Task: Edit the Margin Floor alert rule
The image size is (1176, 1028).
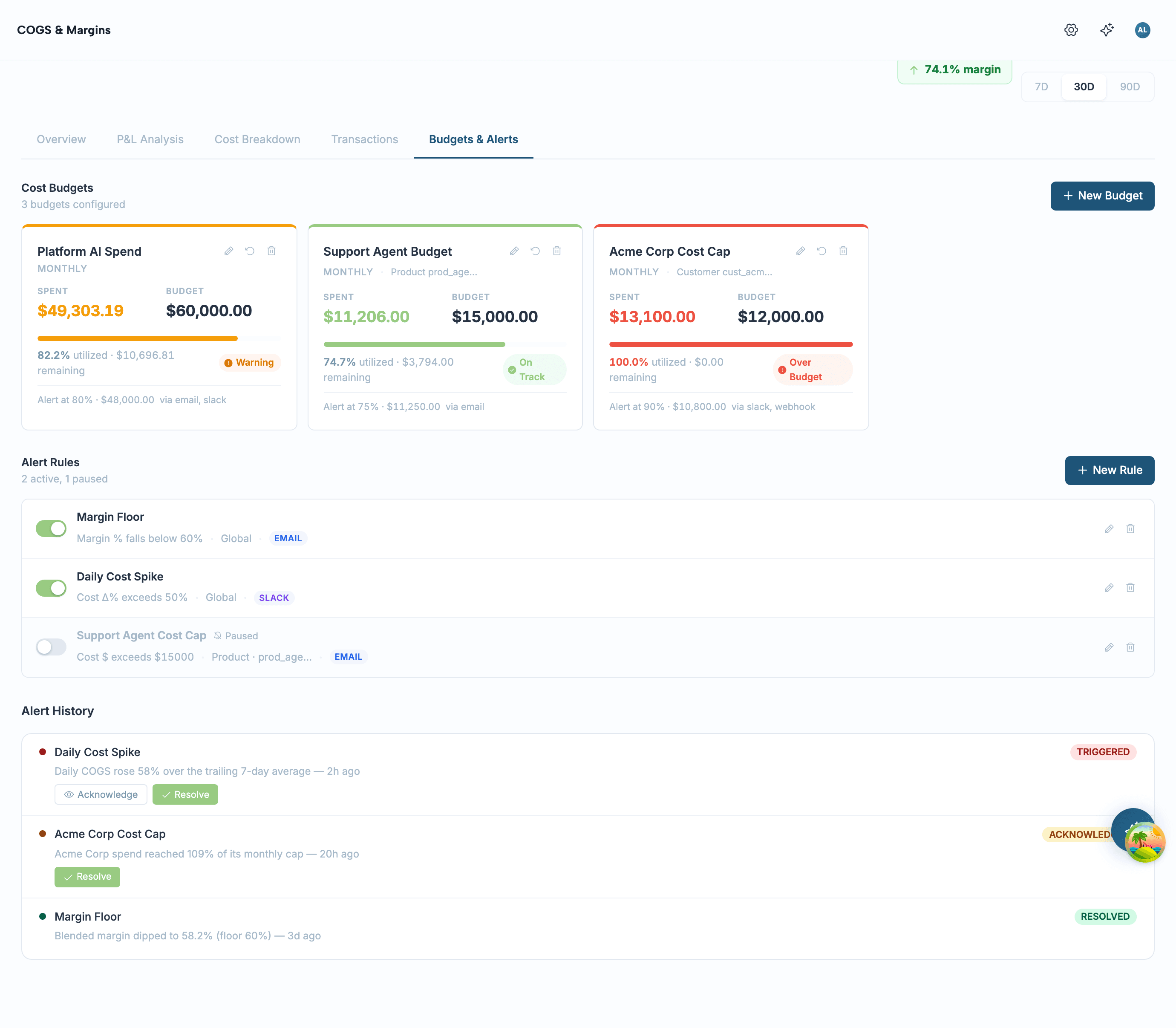Action: pyautogui.click(x=1108, y=528)
